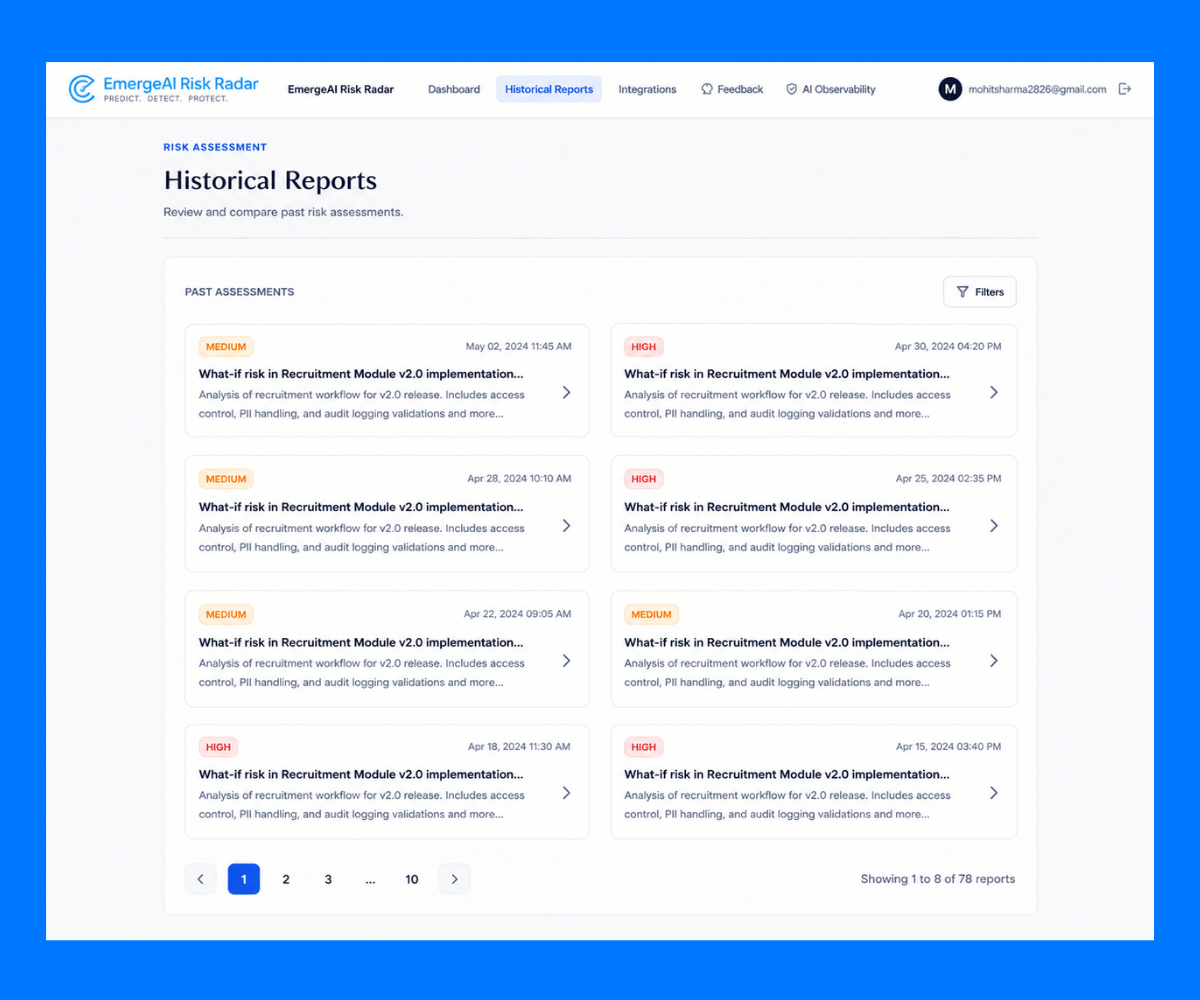Open the Apr 20, 2024 report chevron
This screenshot has height=1000, width=1200.
[994, 660]
